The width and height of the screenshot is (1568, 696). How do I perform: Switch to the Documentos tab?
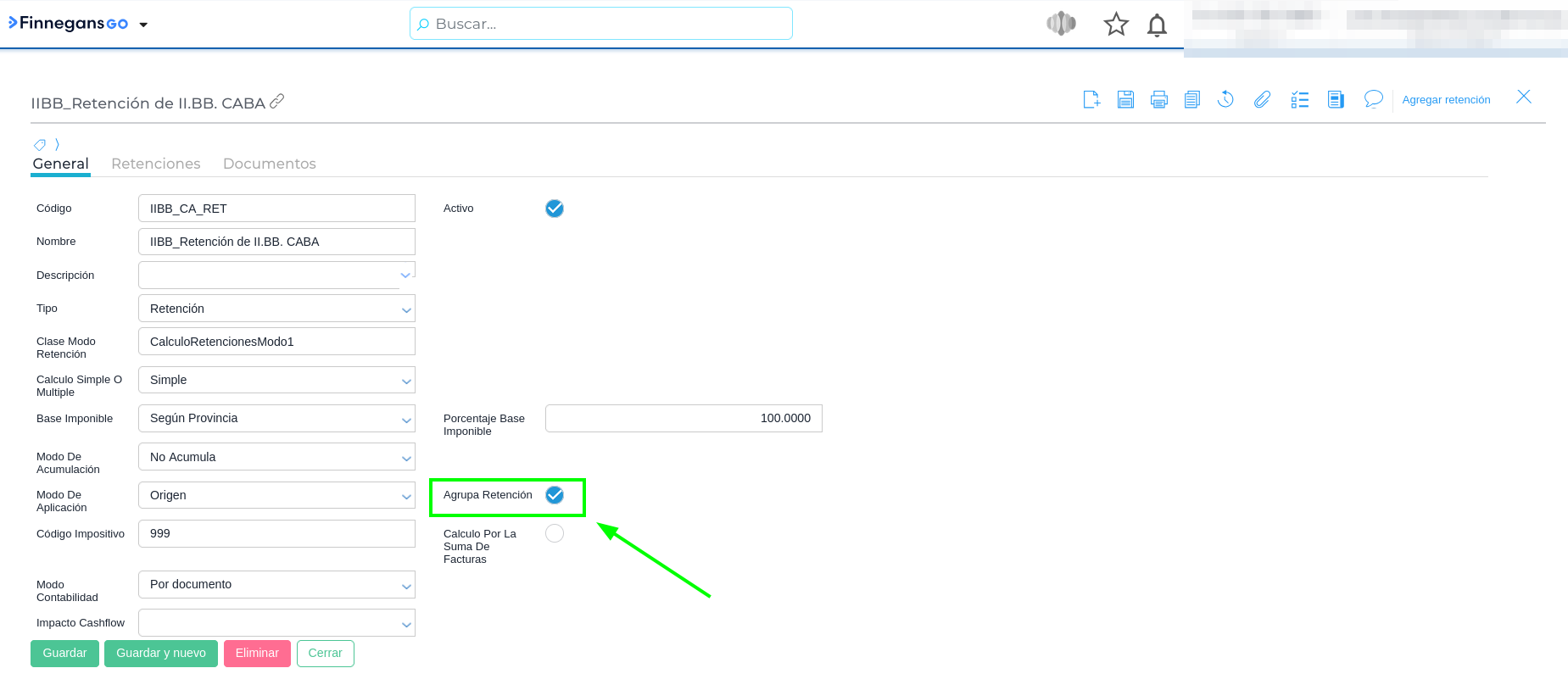coord(269,164)
